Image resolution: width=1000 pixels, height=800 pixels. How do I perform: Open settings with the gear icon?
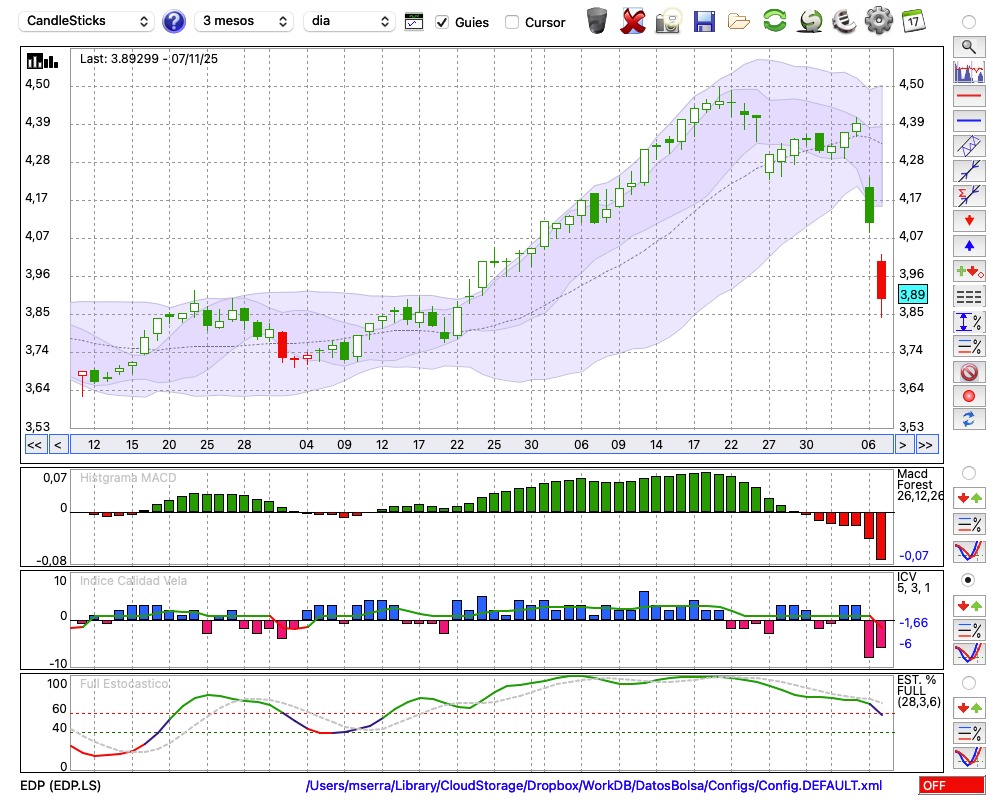pyautogui.click(x=879, y=20)
